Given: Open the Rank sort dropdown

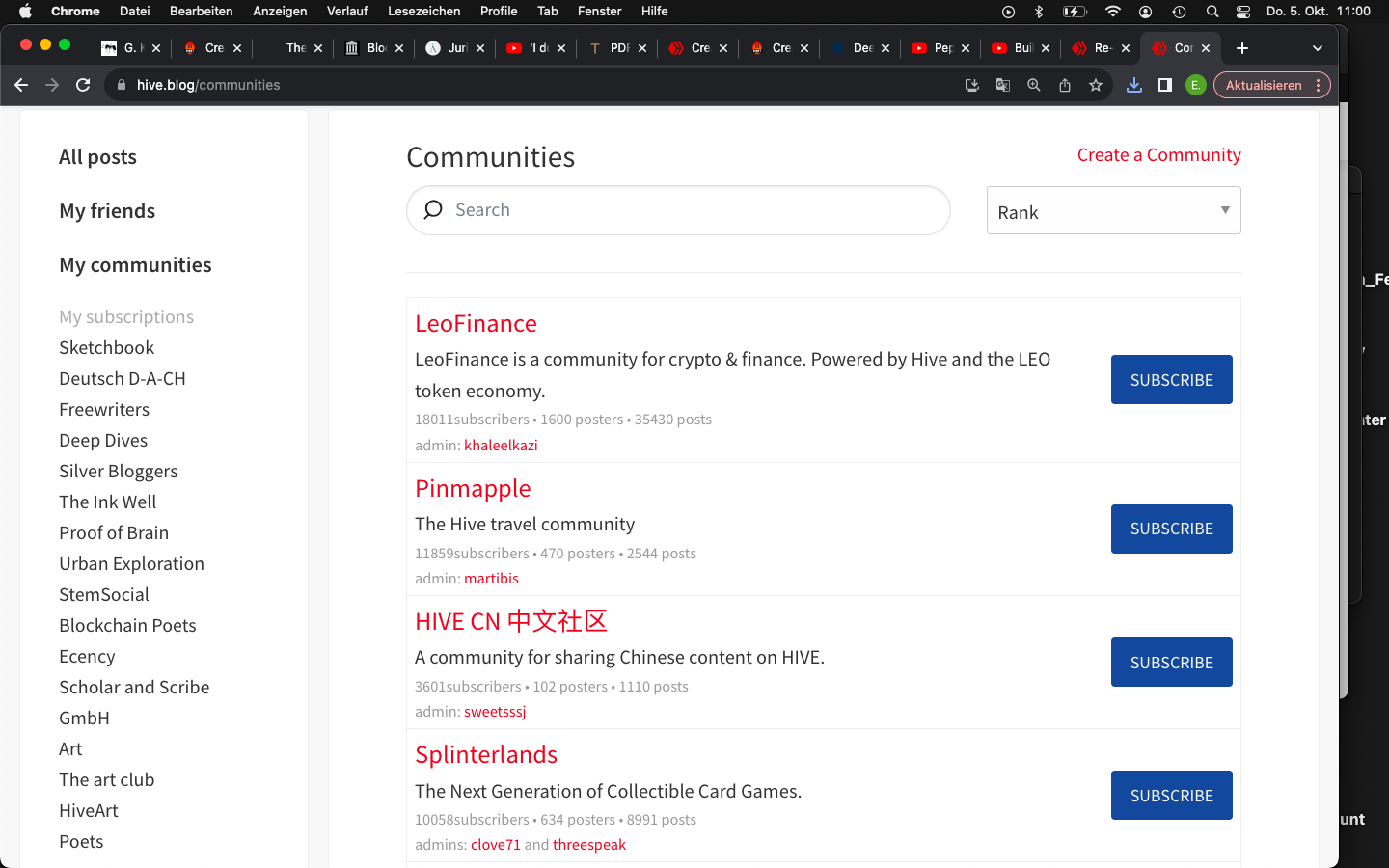Looking at the screenshot, I should [1114, 210].
